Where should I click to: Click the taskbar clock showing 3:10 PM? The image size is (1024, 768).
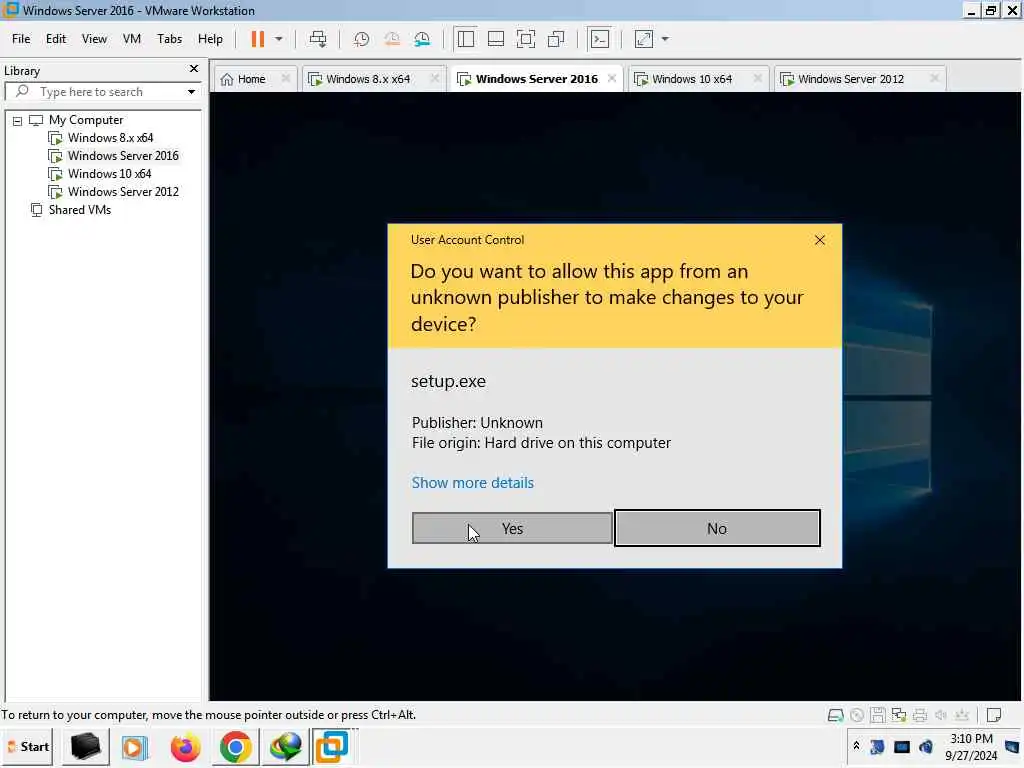tap(971, 747)
